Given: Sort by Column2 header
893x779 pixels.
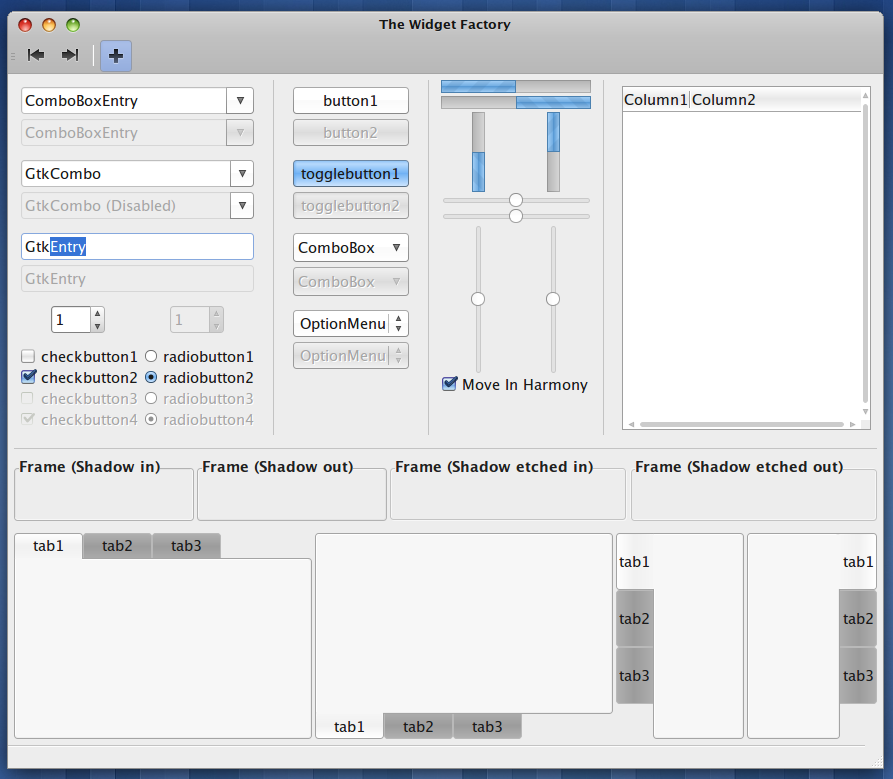Looking at the screenshot, I should point(776,100).
